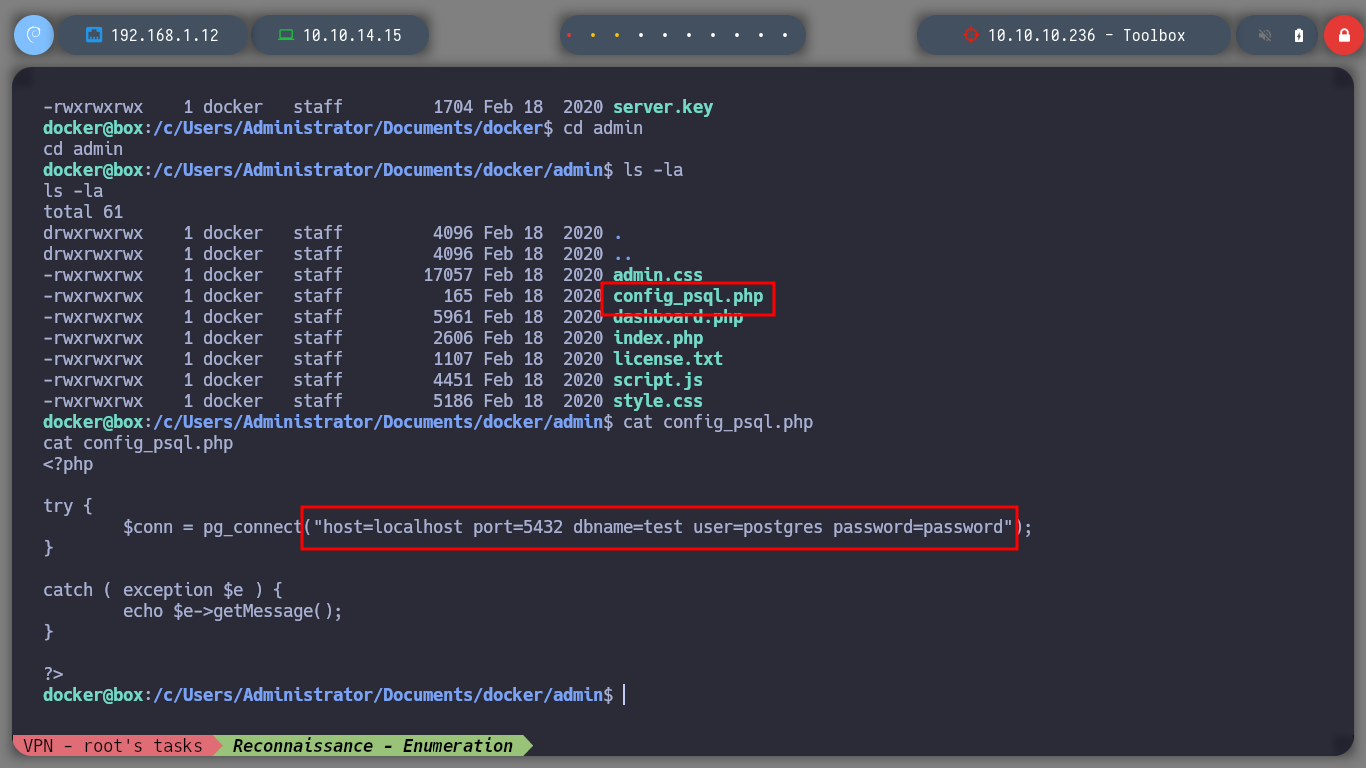
Task: Switch to the red workspace dot
Action: (x=569, y=35)
